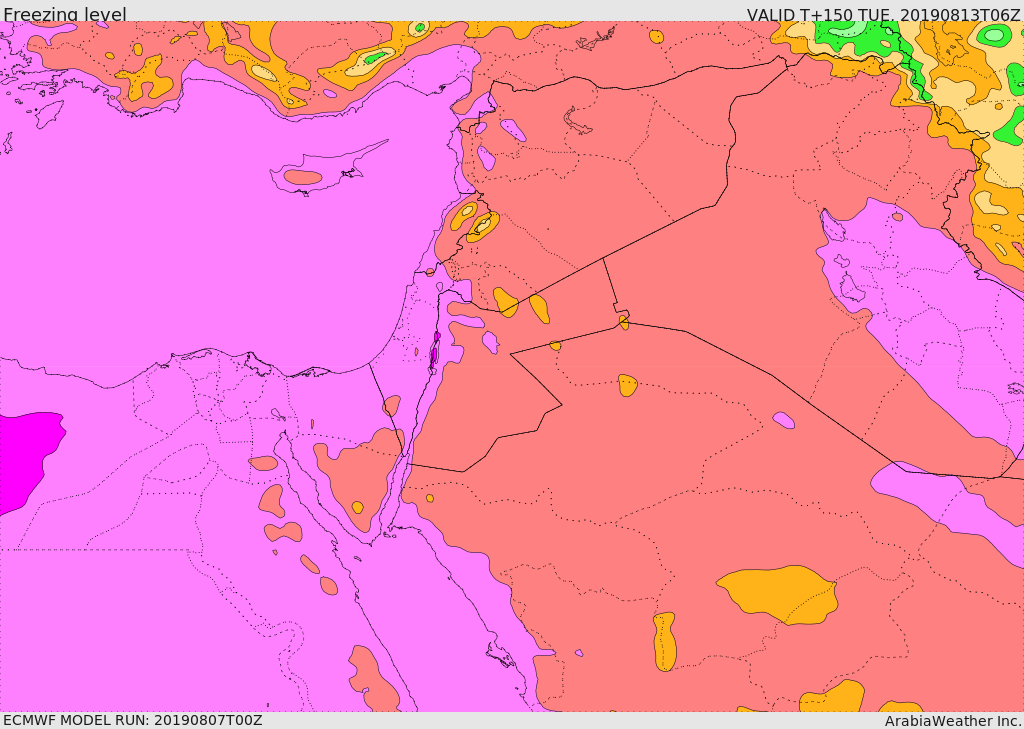Click the 'ECMWF MODEL RUN: 20190807T00Z' text
The image size is (1024, 729).
[133, 720]
